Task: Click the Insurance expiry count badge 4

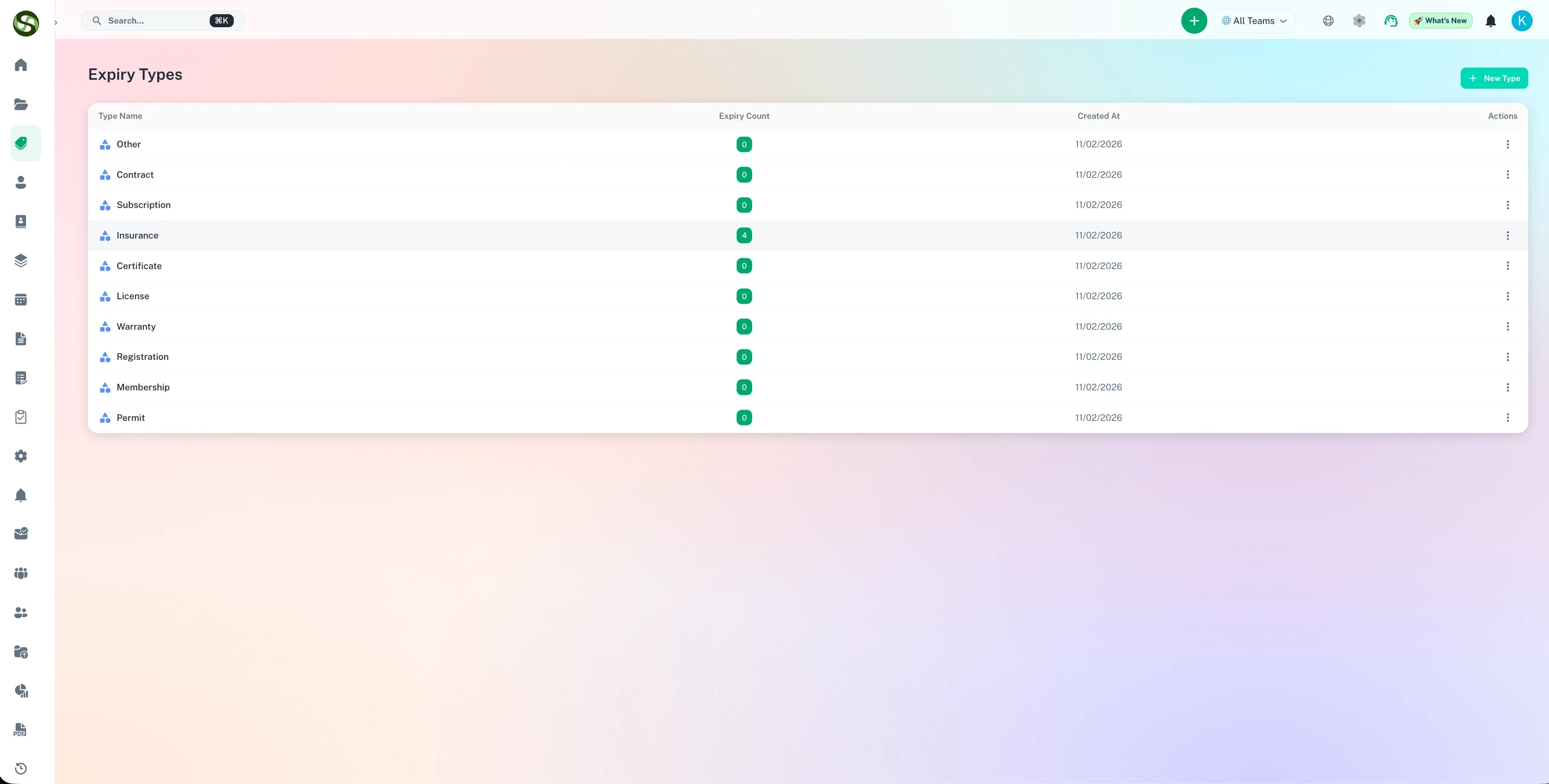Action: pos(744,235)
